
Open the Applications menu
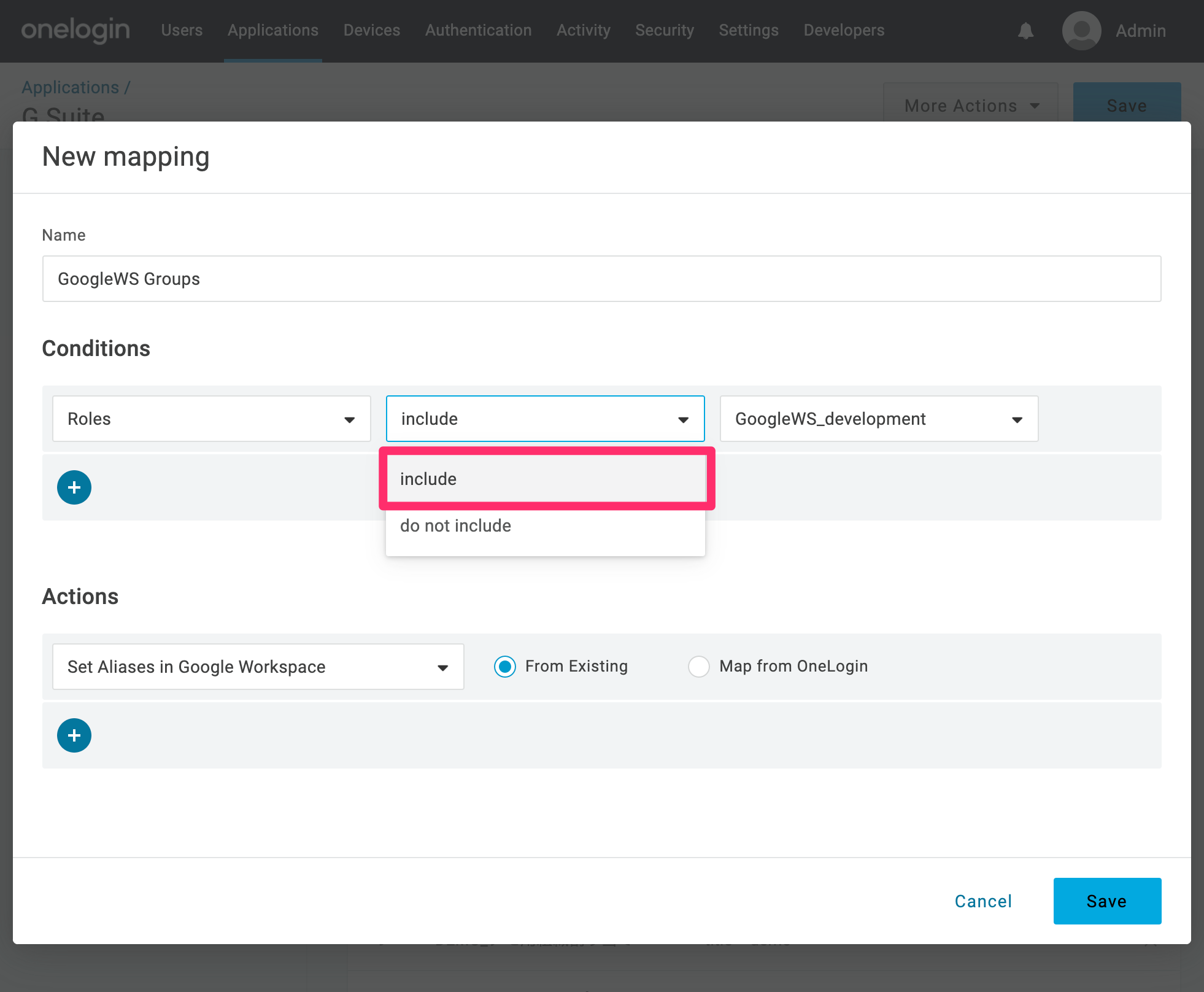coord(273,30)
